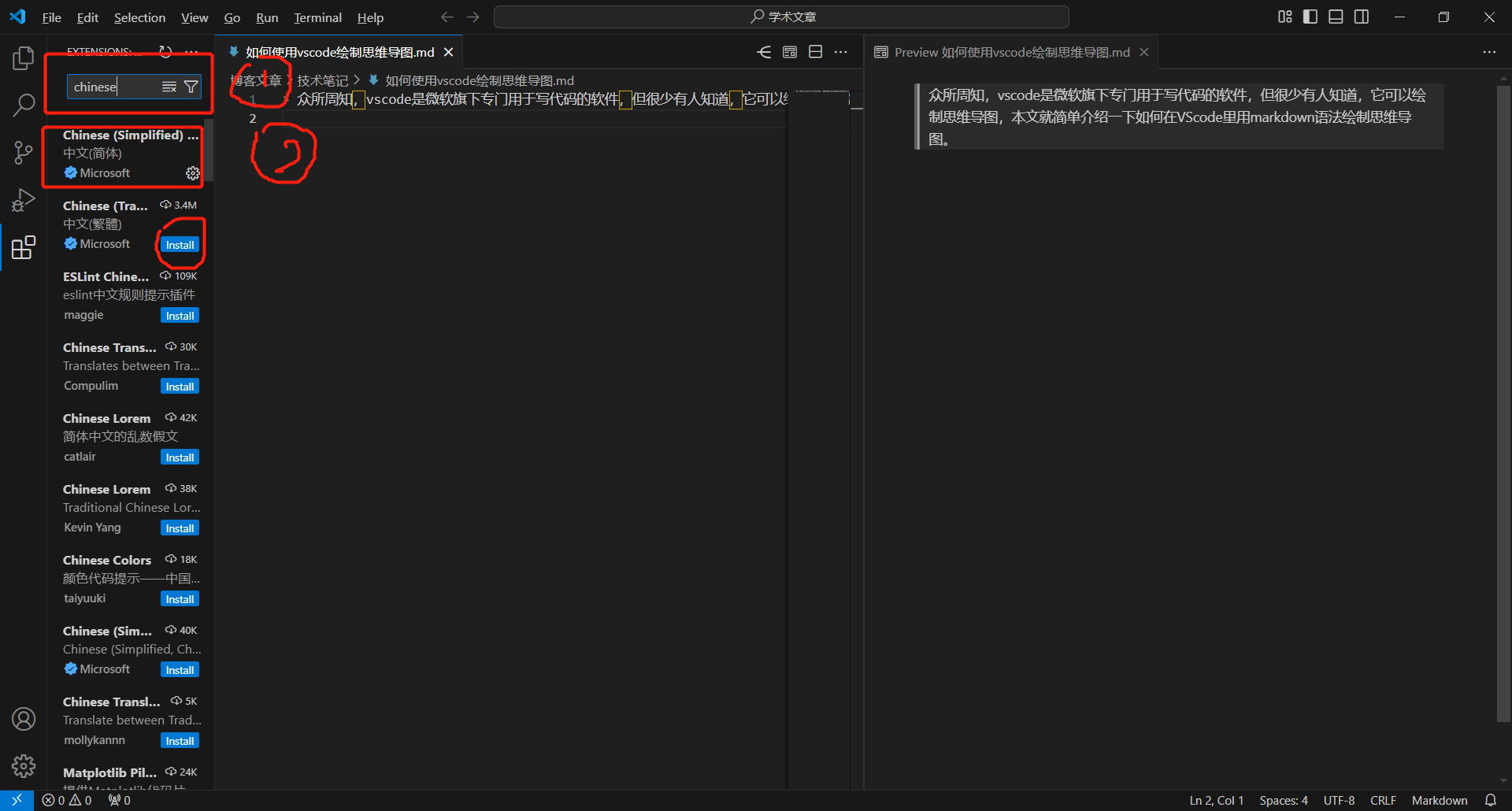1512x811 pixels.
Task: Open notifications bell
Action: coord(1490,800)
